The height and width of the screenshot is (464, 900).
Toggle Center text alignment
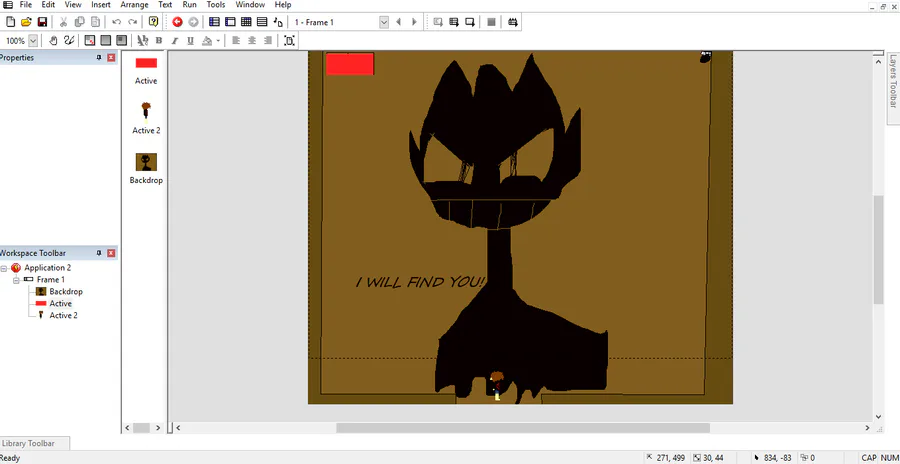pos(252,40)
